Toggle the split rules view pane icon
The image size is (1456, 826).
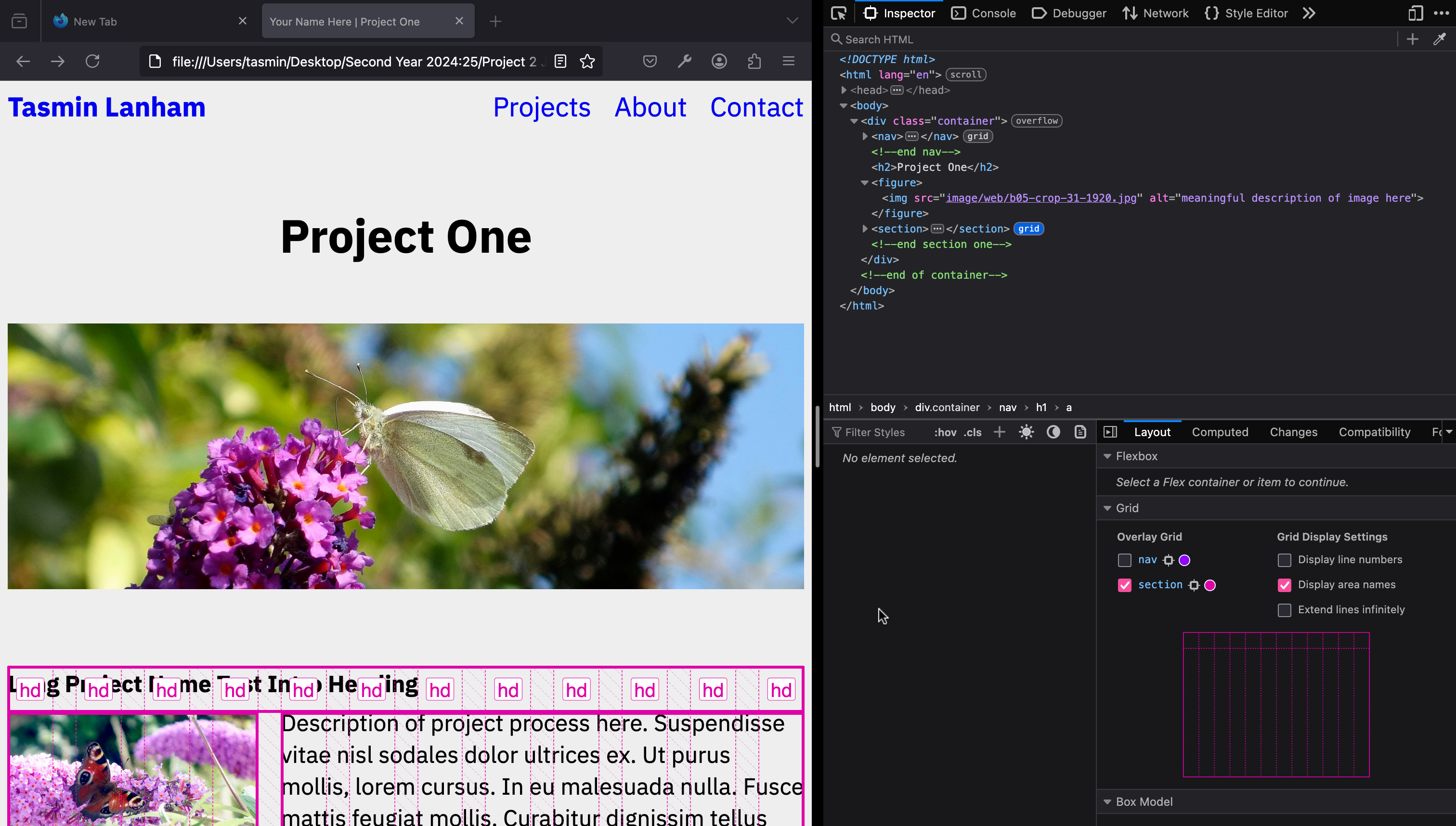(1110, 432)
